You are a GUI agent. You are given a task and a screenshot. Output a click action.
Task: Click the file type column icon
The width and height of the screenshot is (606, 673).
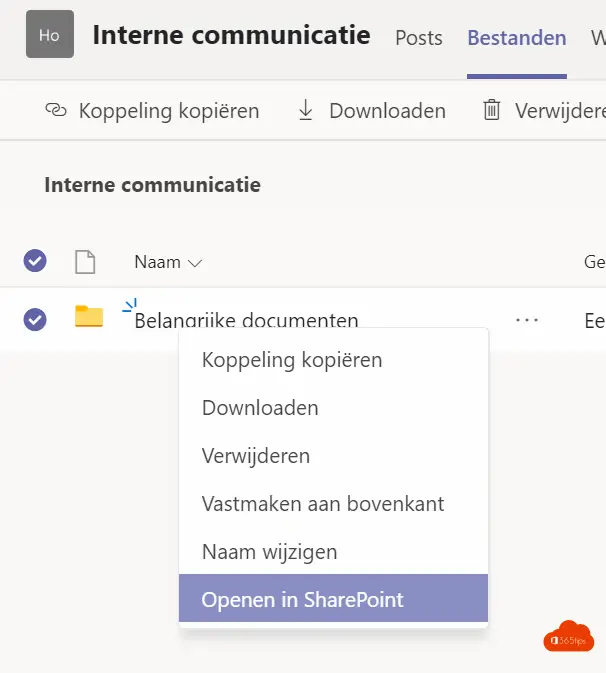point(85,261)
